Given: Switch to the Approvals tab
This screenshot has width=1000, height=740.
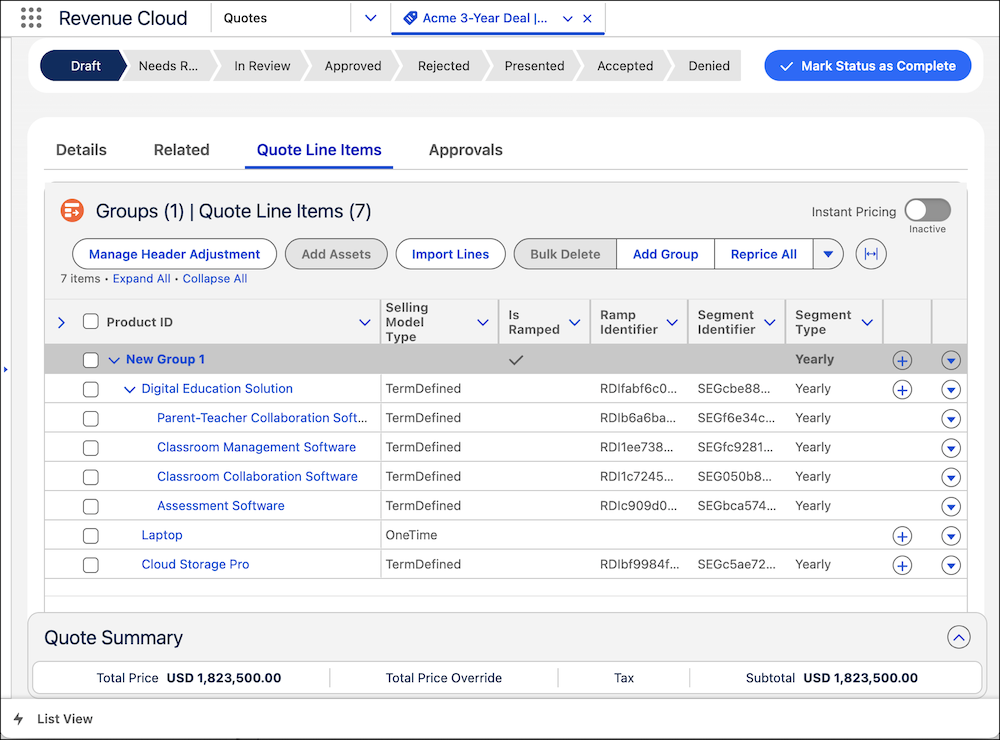Looking at the screenshot, I should click(466, 150).
